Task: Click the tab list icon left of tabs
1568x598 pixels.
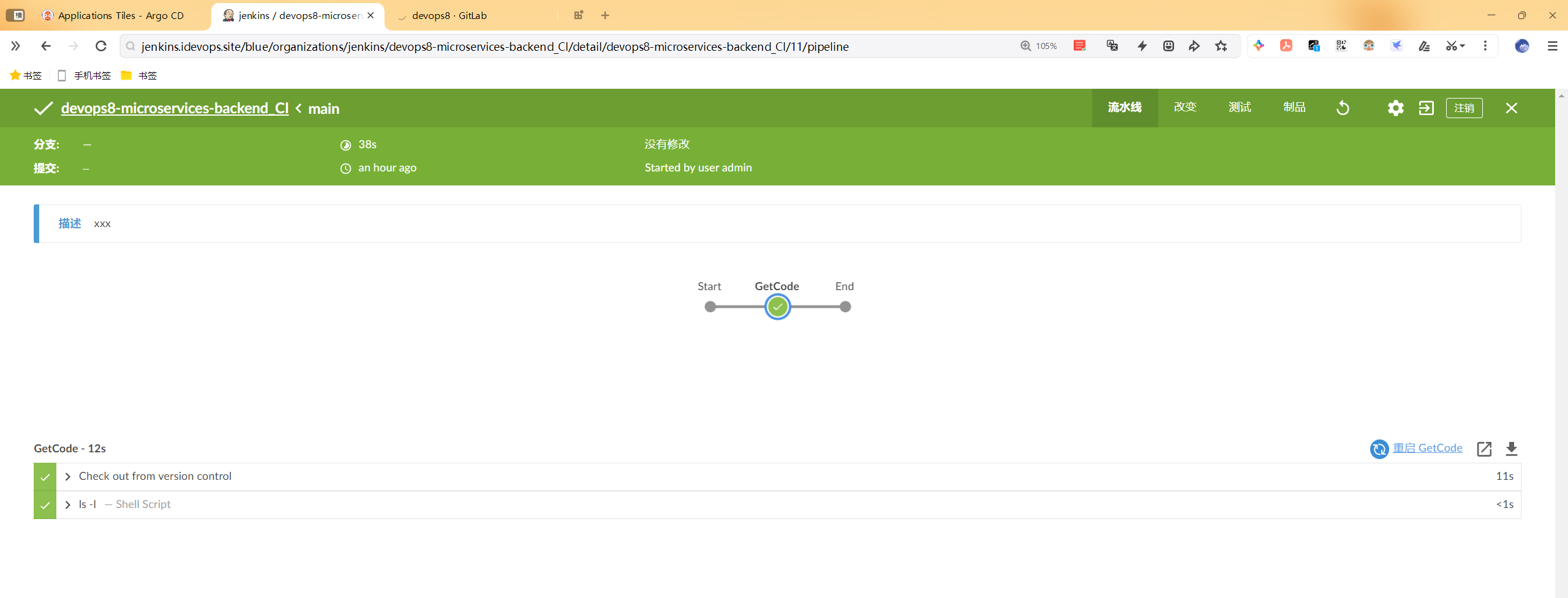Action: (15, 15)
